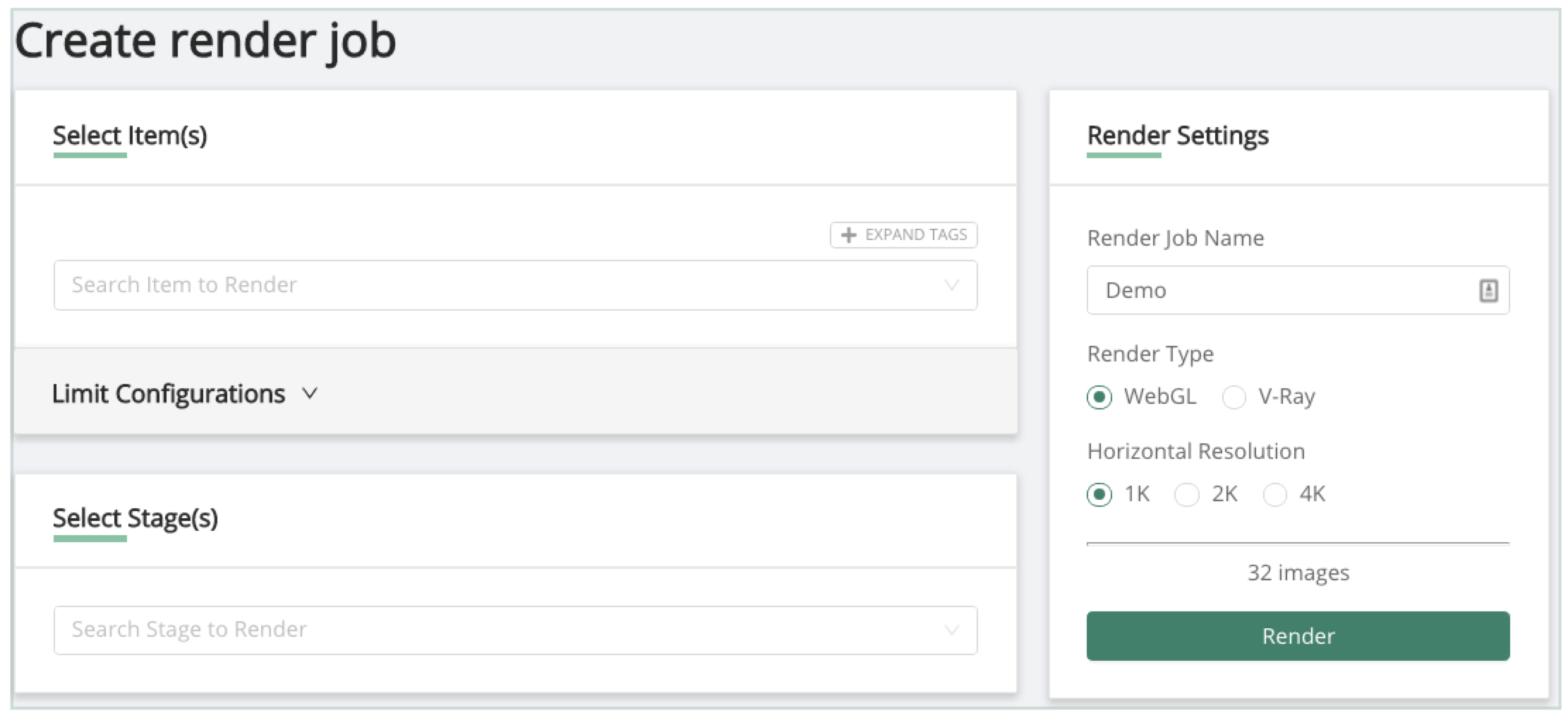Screen dimensions: 1568x713
Task: Click into the Search Stage to Render field
Action: tap(494, 630)
